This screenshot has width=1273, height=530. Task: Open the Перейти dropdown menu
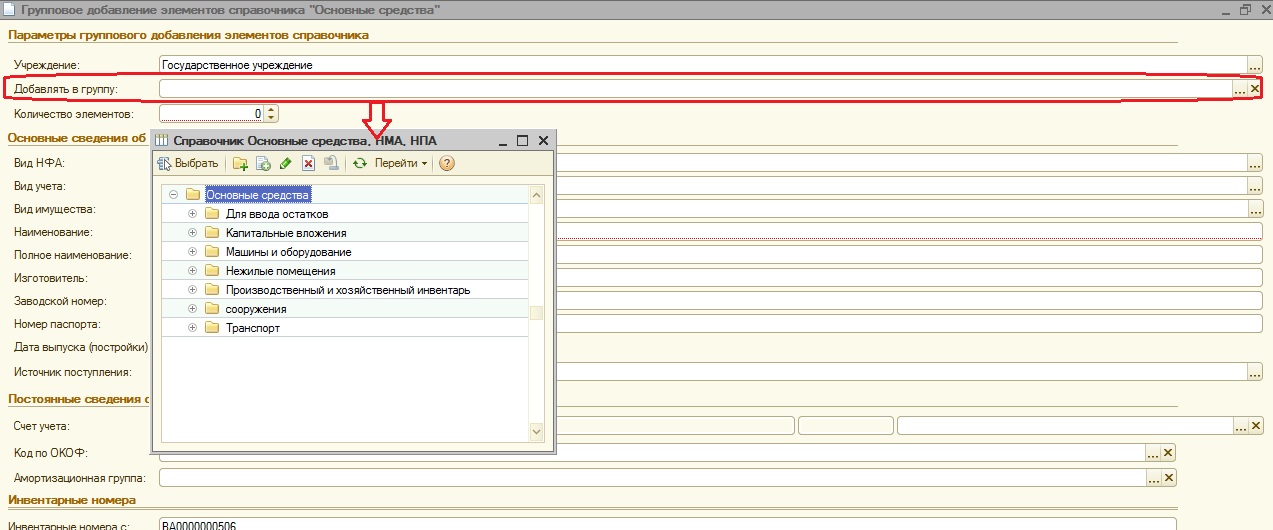point(401,163)
